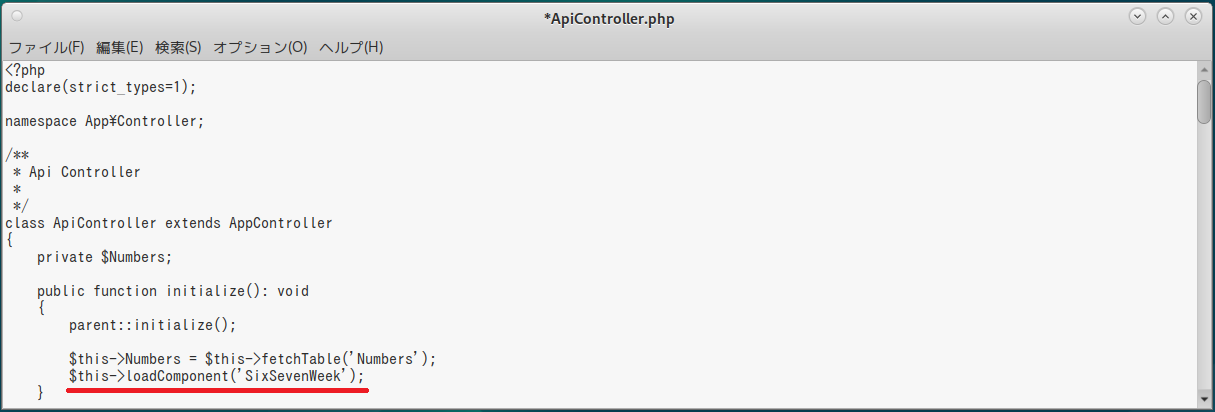The width and height of the screenshot is (1215, 412).
Task: Place cursor on parent::initialize() line
Action: pos(152,325)
